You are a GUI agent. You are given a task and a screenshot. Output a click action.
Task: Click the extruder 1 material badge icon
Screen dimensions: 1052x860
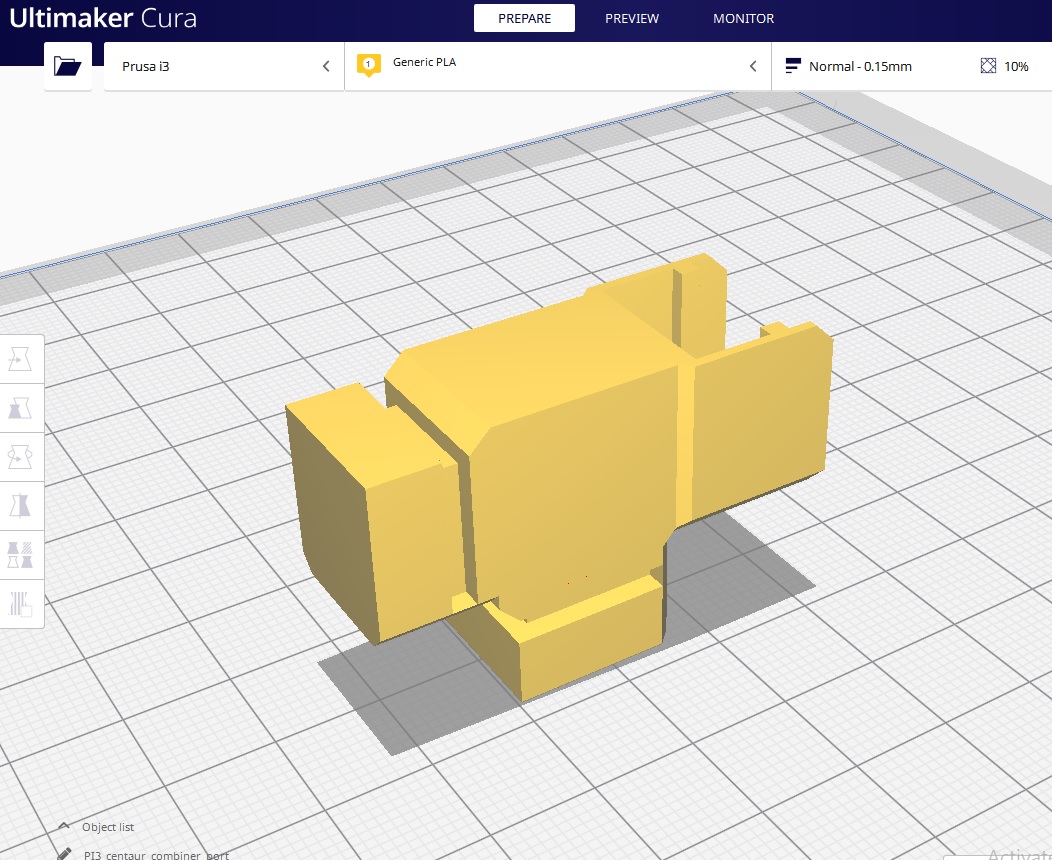(x=368, y=65)
